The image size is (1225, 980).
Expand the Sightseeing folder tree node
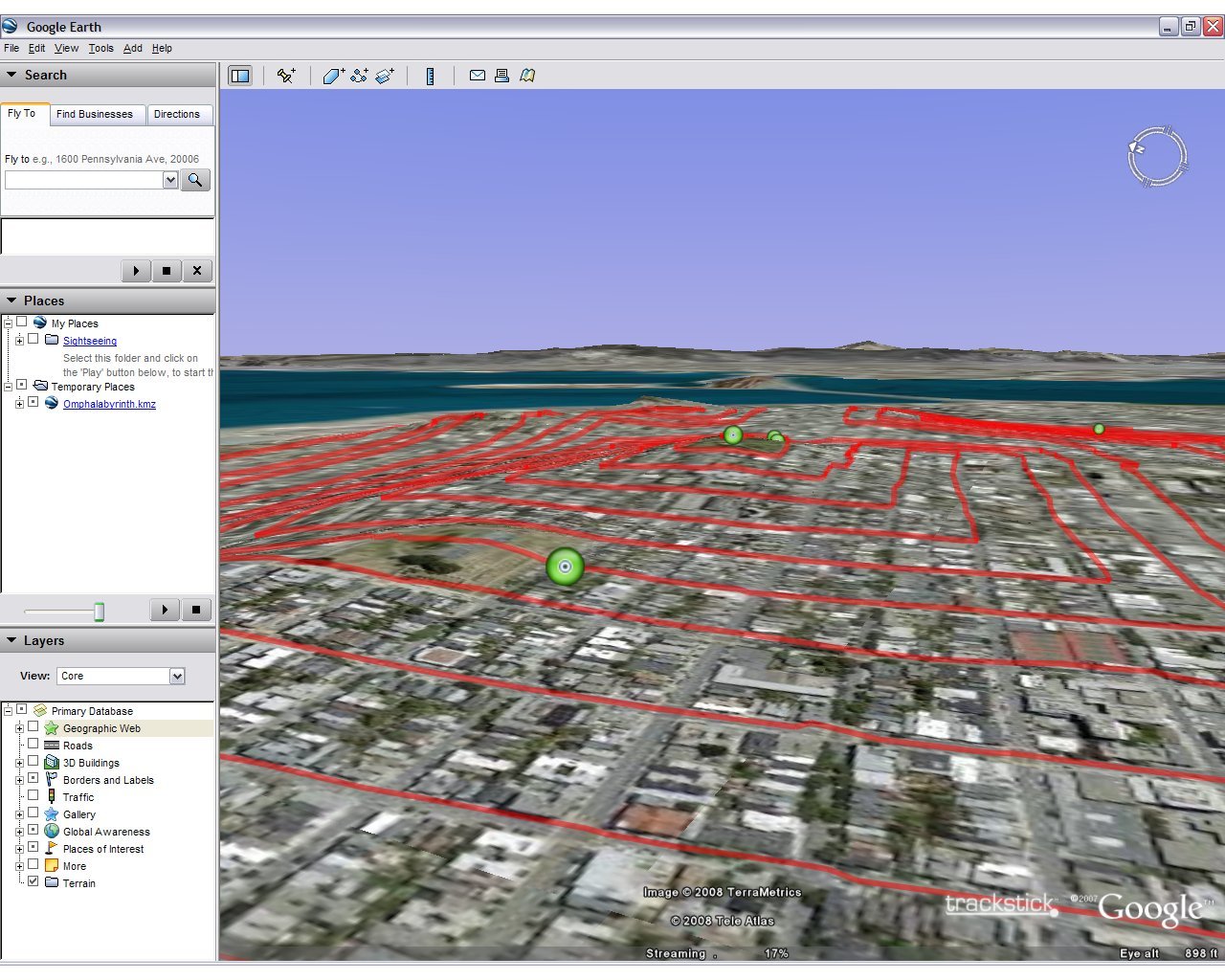click(x=19, y=341)
